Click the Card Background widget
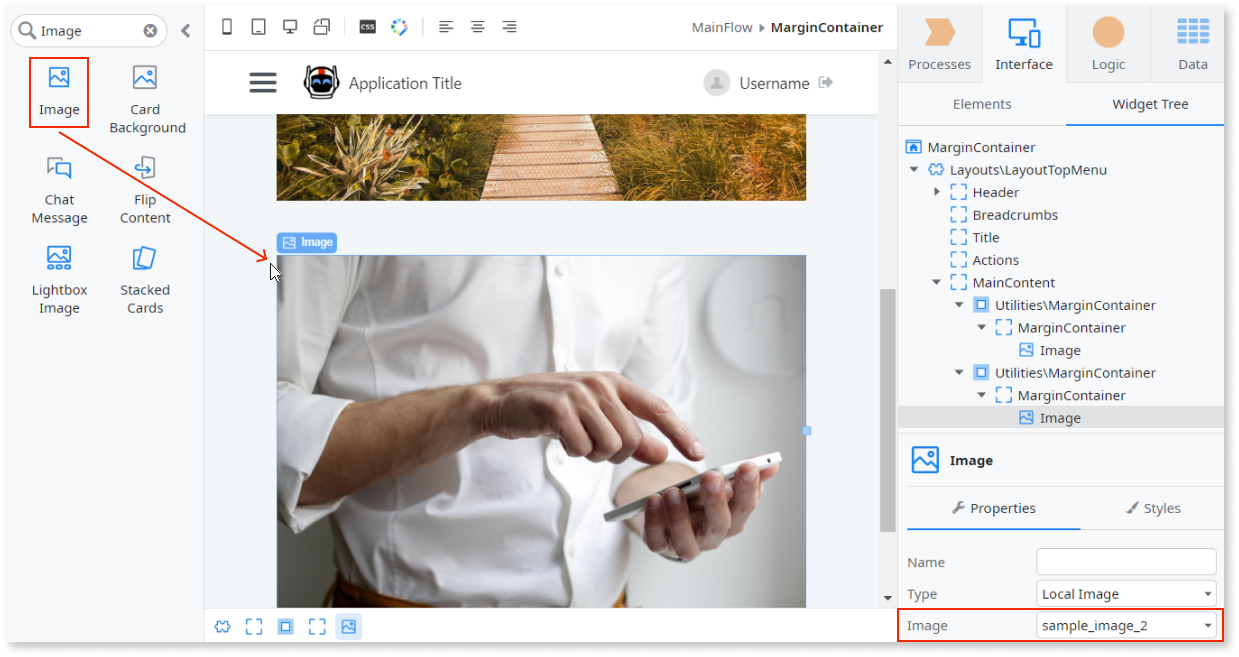The image size is (1239, 657). [146, 99]
